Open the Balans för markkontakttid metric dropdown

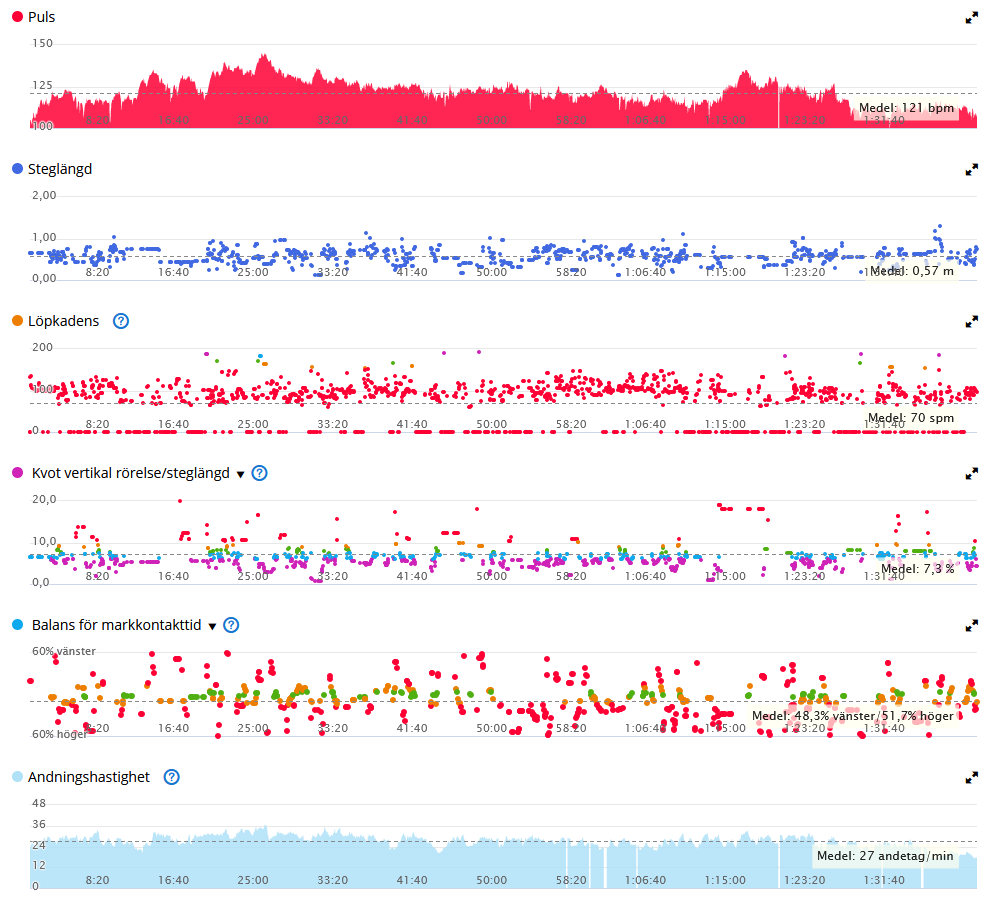coord(213,626)
